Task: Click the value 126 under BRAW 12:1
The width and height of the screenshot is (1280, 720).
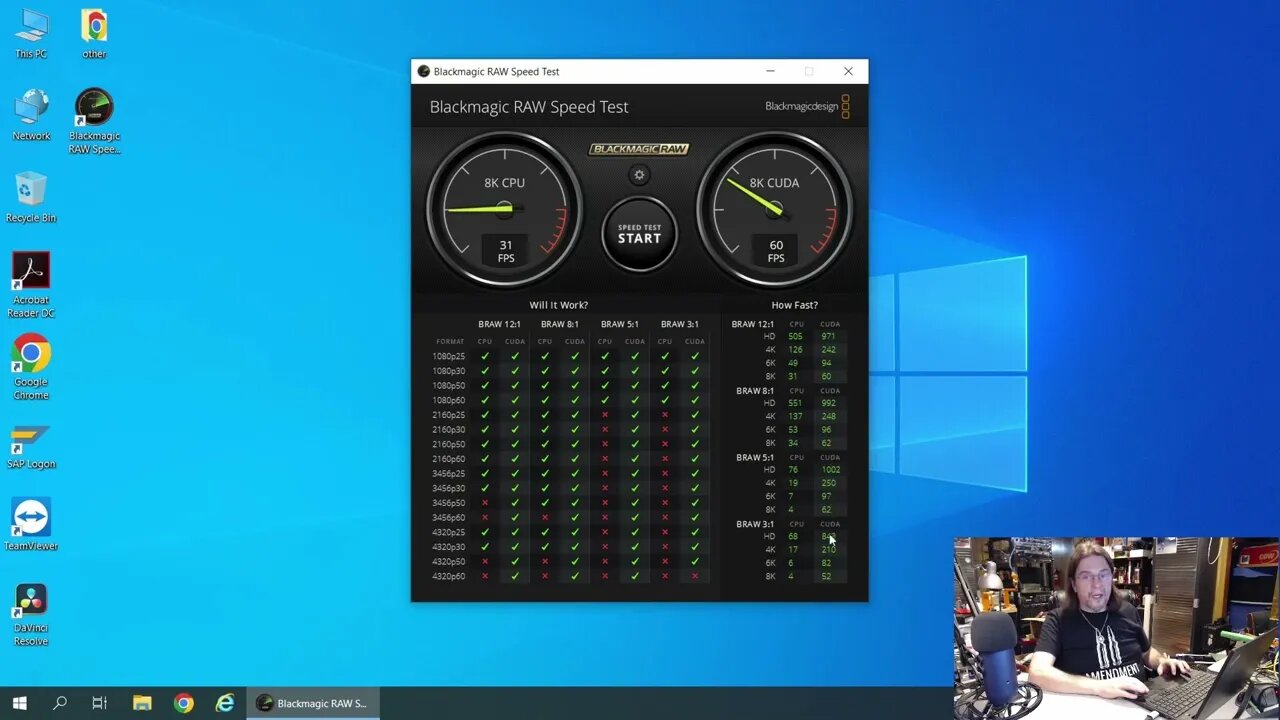Action: (795, 350)
